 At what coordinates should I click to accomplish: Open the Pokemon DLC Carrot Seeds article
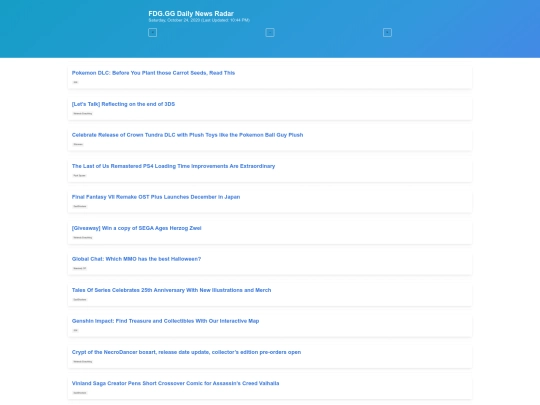click(153, 73)
